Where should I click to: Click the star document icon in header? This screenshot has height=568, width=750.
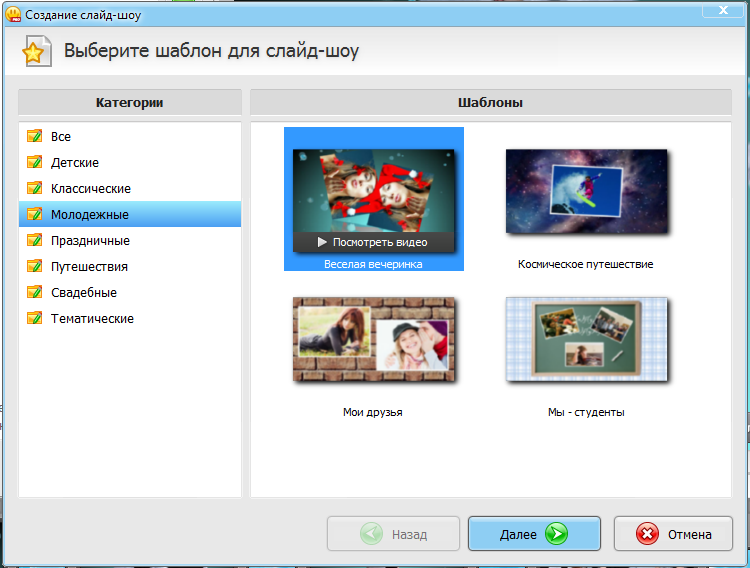(37, 51)
